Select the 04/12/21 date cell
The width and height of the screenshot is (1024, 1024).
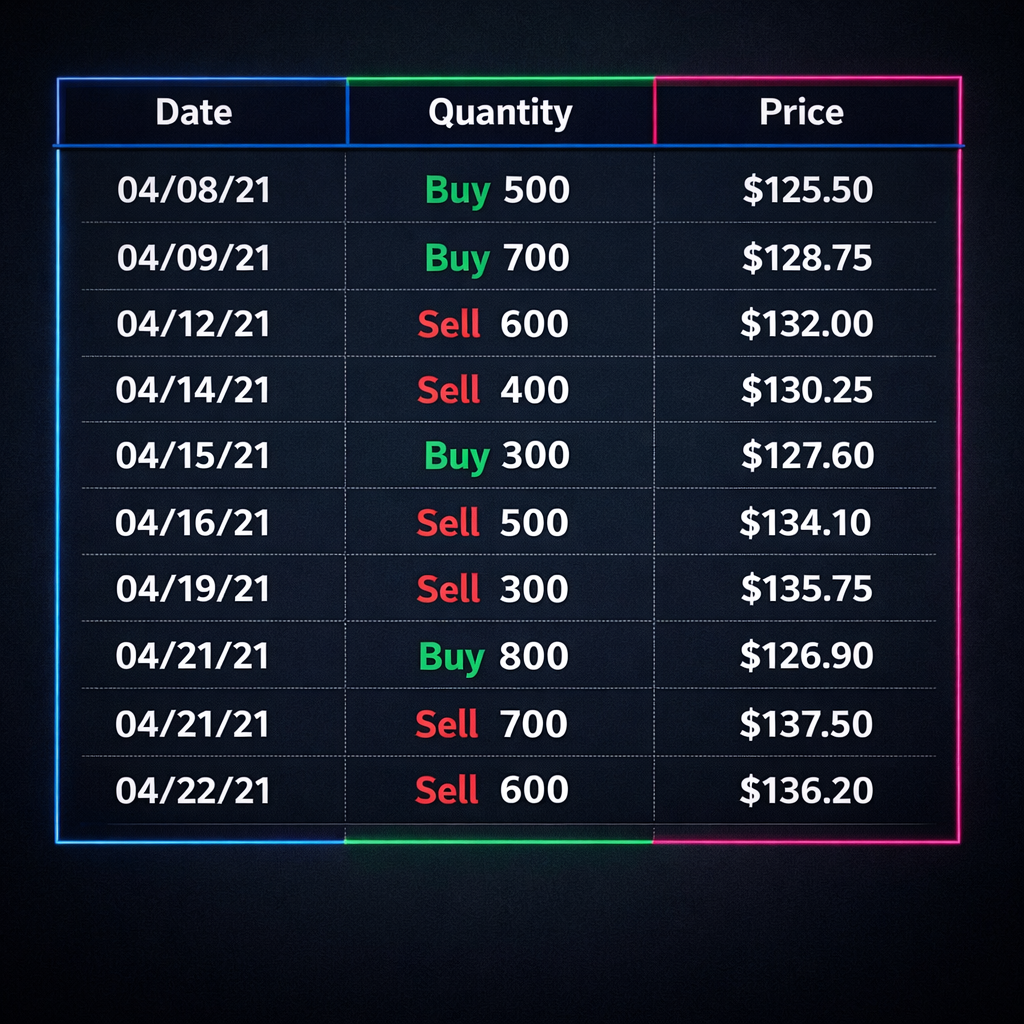pos(194,324)
